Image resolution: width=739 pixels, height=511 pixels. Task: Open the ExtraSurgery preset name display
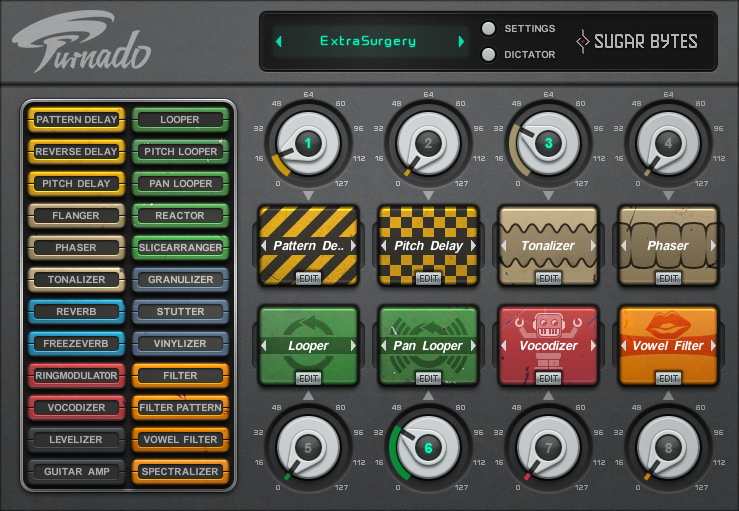pyautogui.click(x=368, y=42)
